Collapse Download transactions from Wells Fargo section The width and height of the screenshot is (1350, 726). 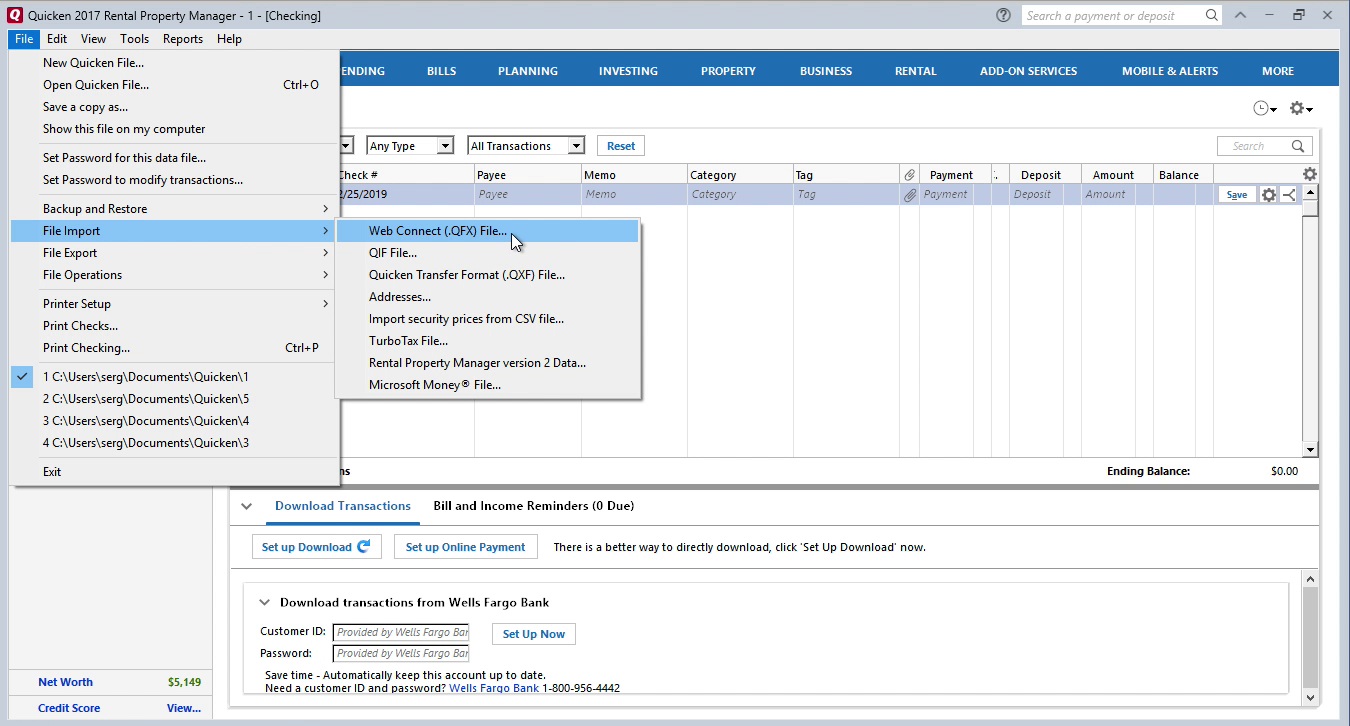coord(265,603)
